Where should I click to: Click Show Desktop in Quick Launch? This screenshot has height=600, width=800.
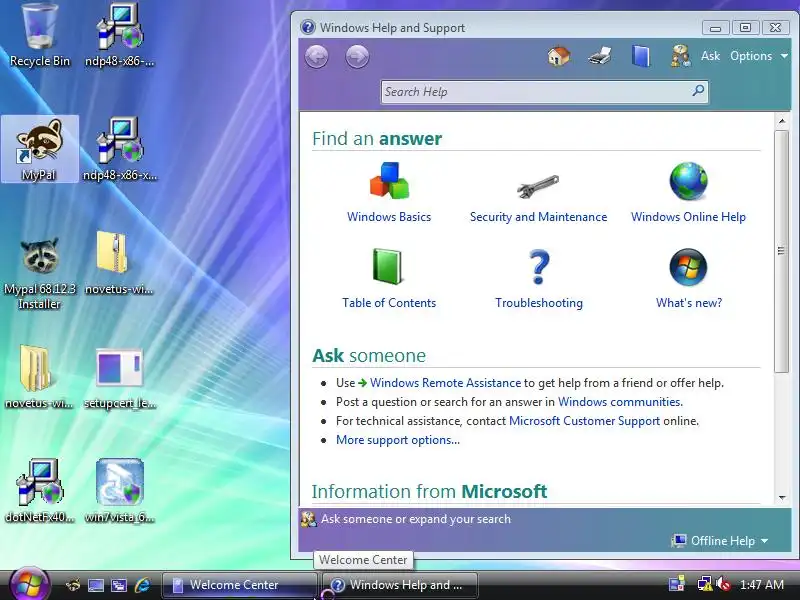96,585
